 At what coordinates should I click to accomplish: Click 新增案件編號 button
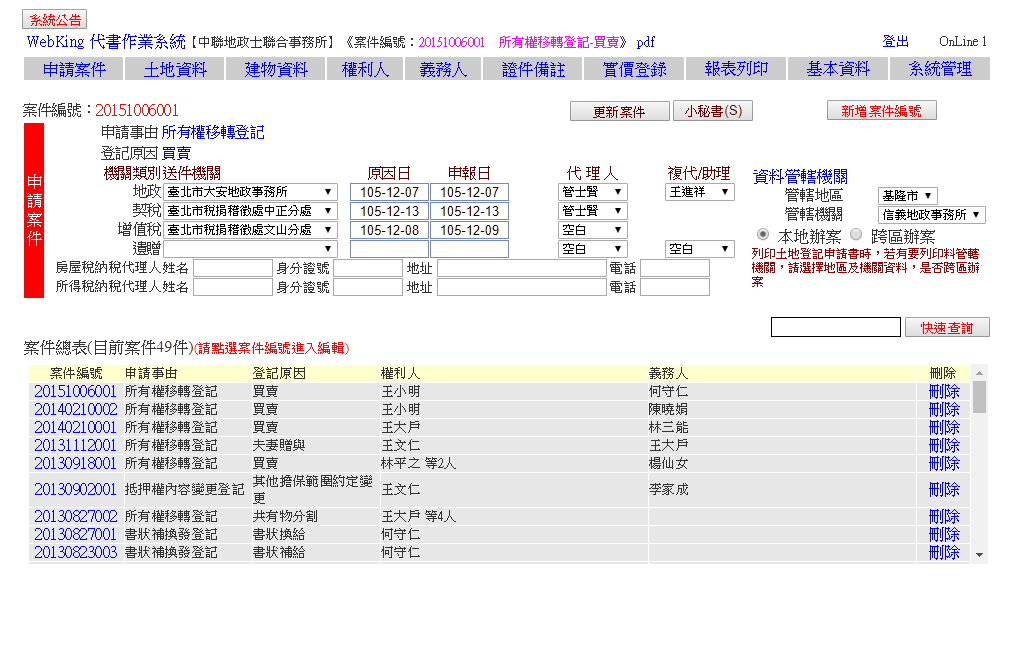tap(881, 111)
